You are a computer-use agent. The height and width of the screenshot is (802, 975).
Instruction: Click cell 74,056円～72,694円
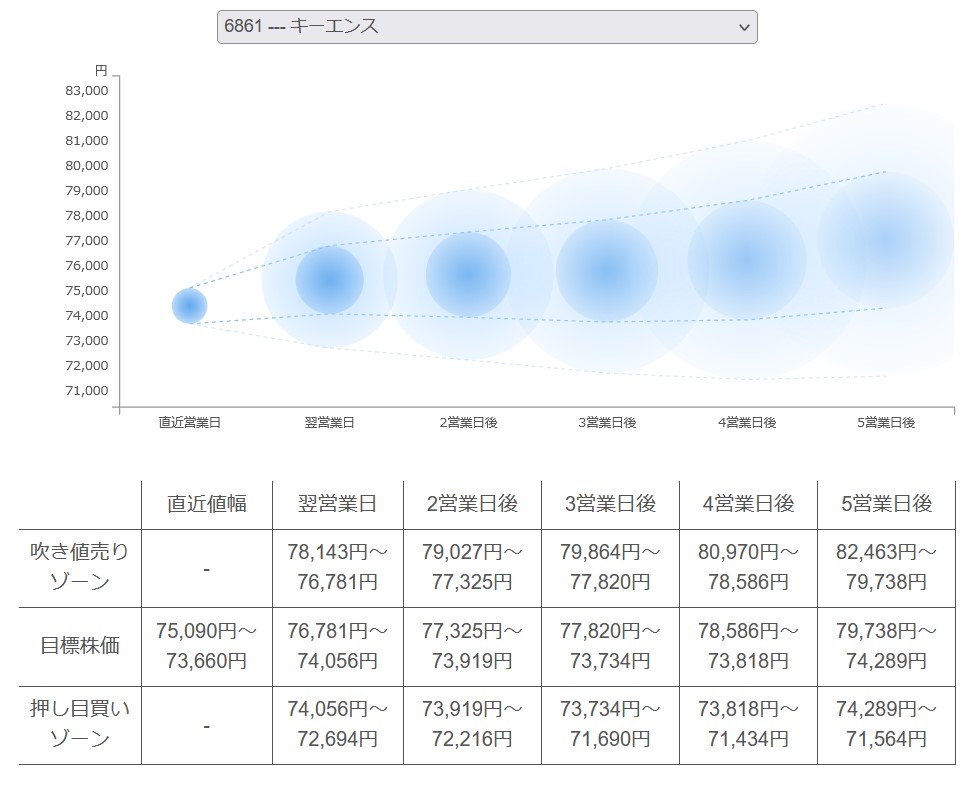click(338, 724)
